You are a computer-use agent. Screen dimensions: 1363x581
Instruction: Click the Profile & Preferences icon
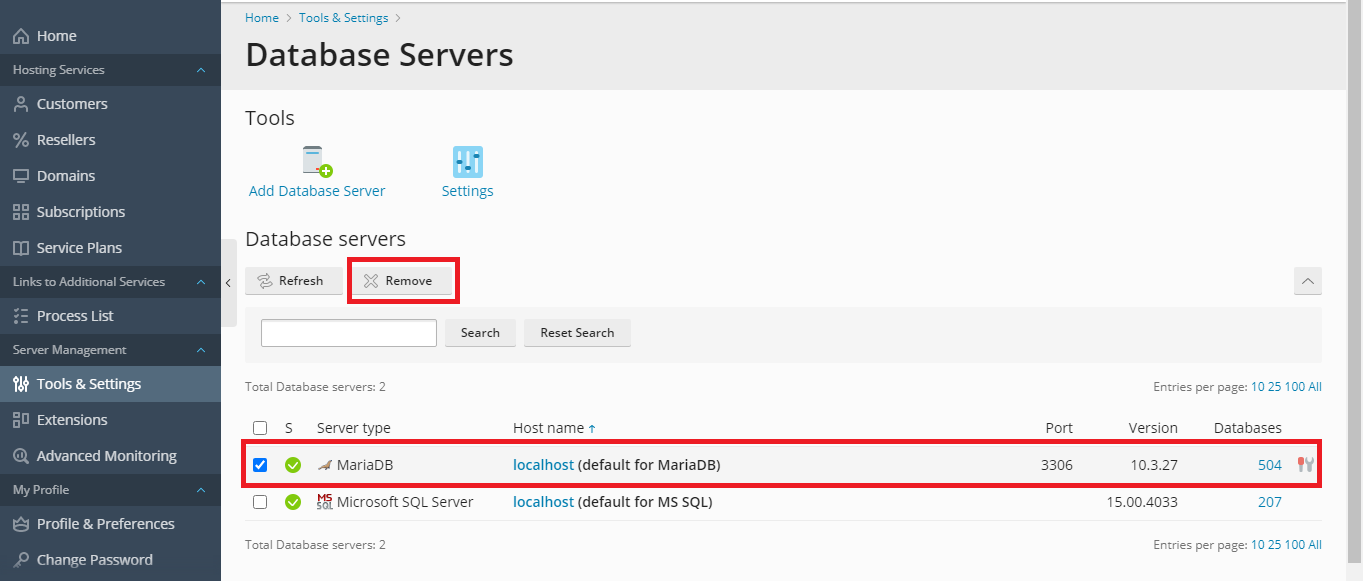(x=21, y=524)
